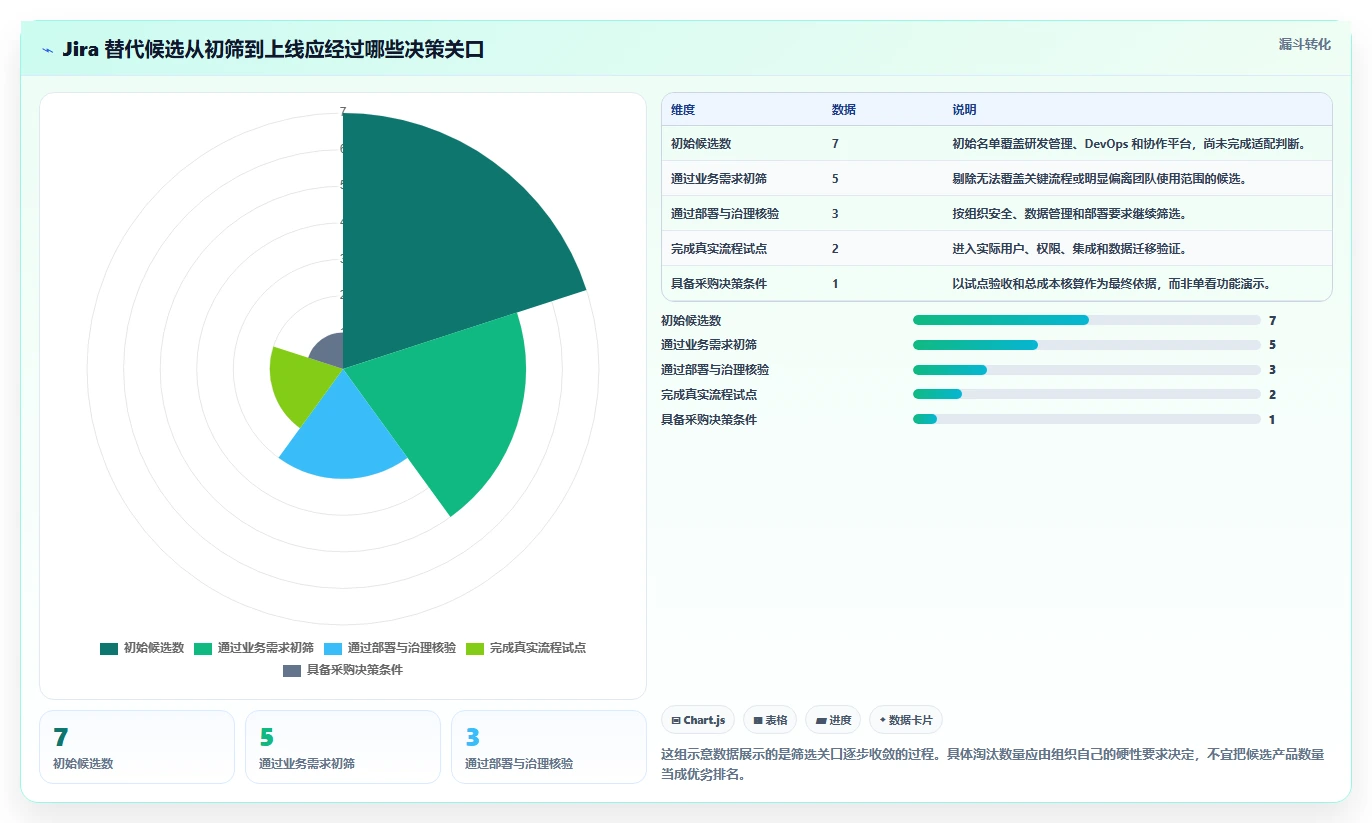Click the 通过部署与治理核验 progress bar
The width and height of the screenshot is (1372, 823).
[x=1086, y=370]
